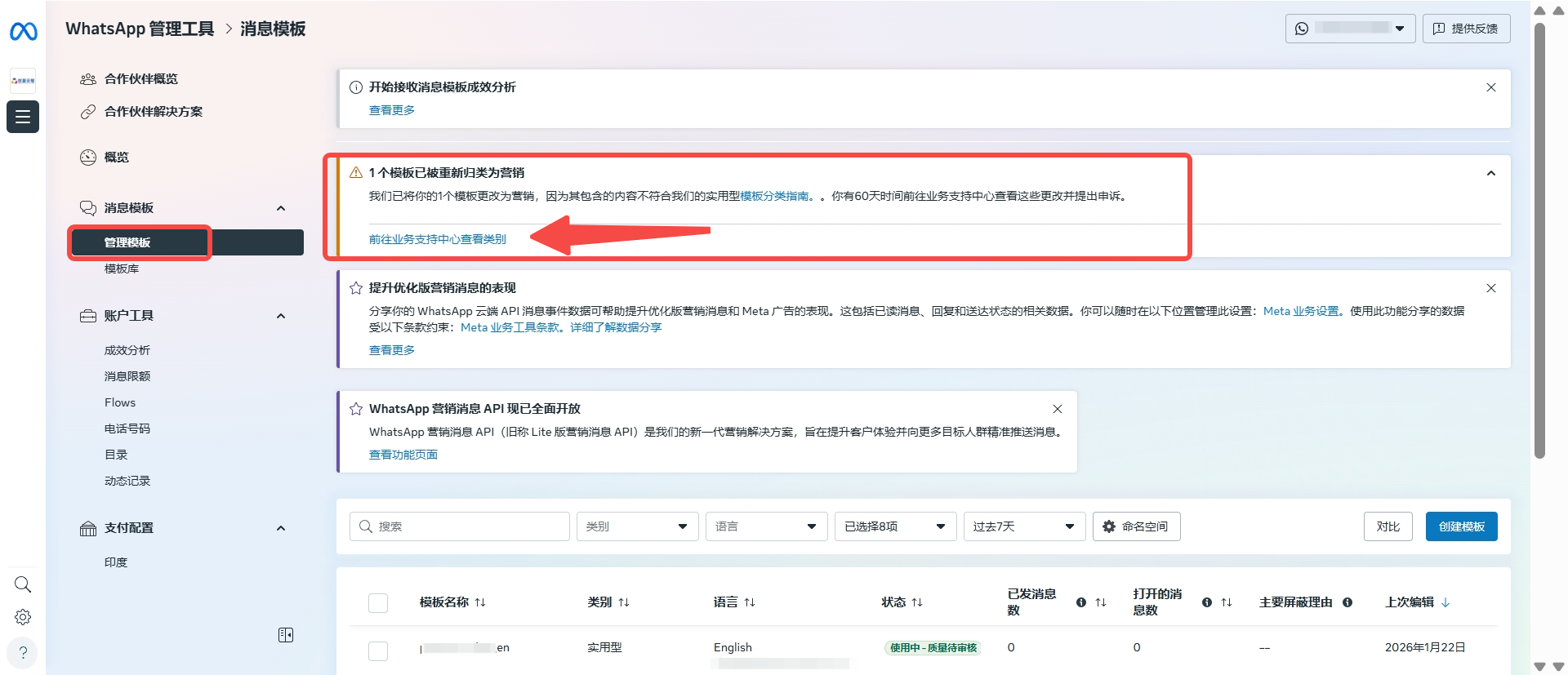Toggle the select-all templates checkbox
Screen dimensions: 1568x675
pyautogui.click(x=378, y=603)
